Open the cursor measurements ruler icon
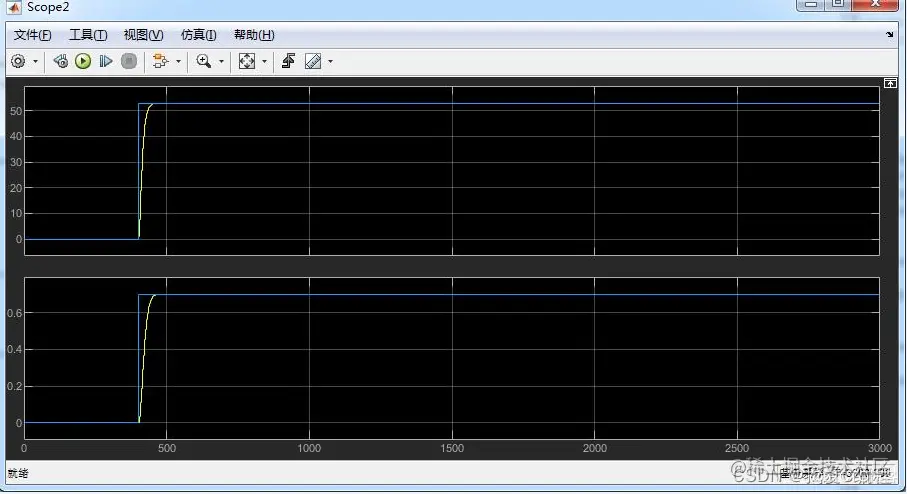 (313, 61)
